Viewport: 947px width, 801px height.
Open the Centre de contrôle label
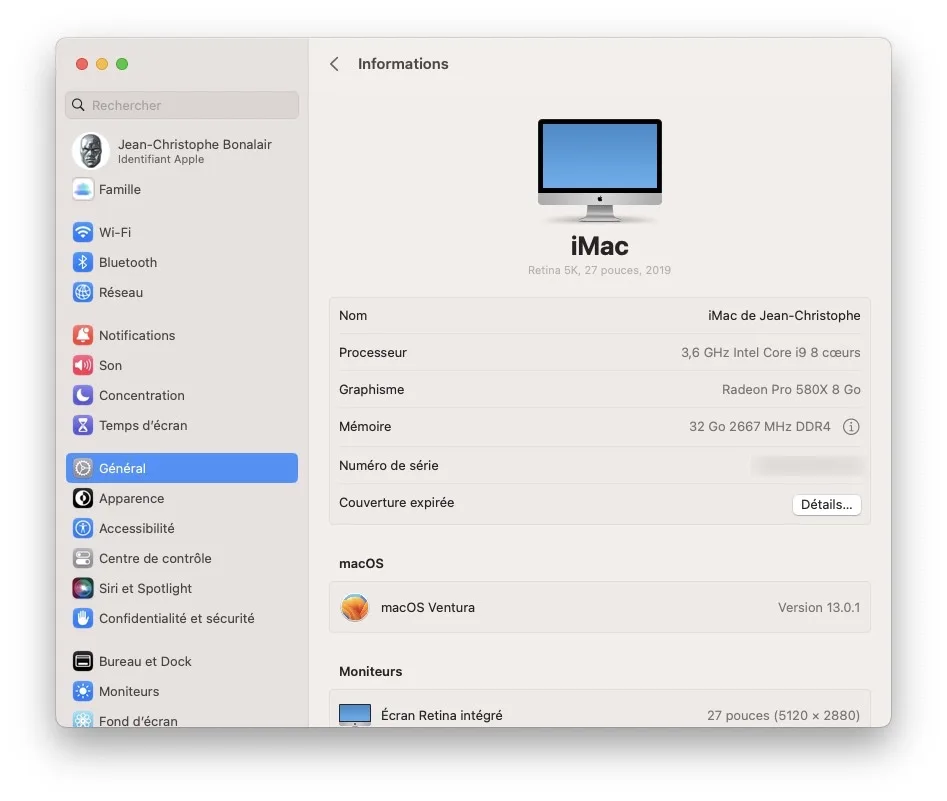click(x=155, y=558)
